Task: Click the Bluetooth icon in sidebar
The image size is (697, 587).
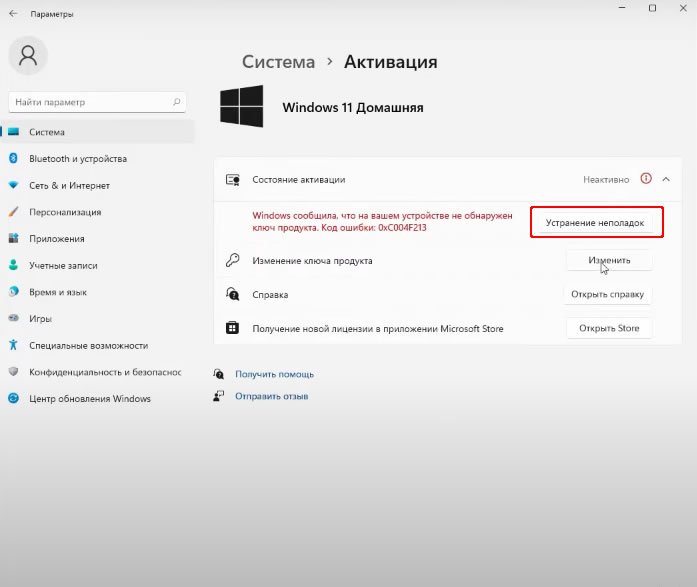Action: 13,158
